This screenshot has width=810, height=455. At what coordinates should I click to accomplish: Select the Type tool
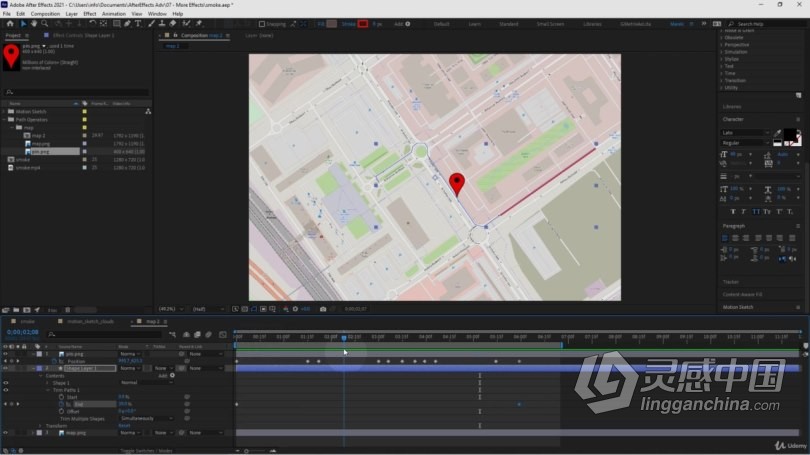(x=138, y=24)
